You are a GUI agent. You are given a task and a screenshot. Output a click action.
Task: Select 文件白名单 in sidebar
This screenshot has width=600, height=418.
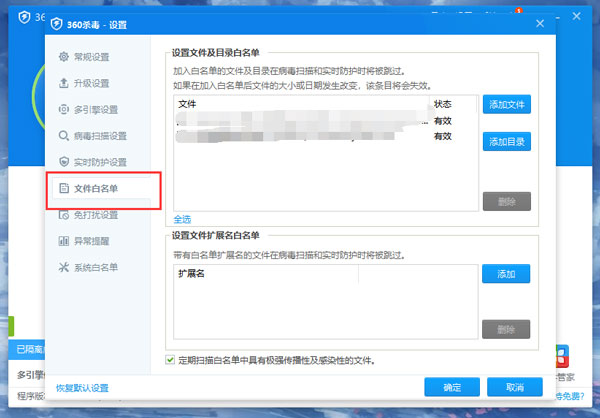(x=101, y=188)
